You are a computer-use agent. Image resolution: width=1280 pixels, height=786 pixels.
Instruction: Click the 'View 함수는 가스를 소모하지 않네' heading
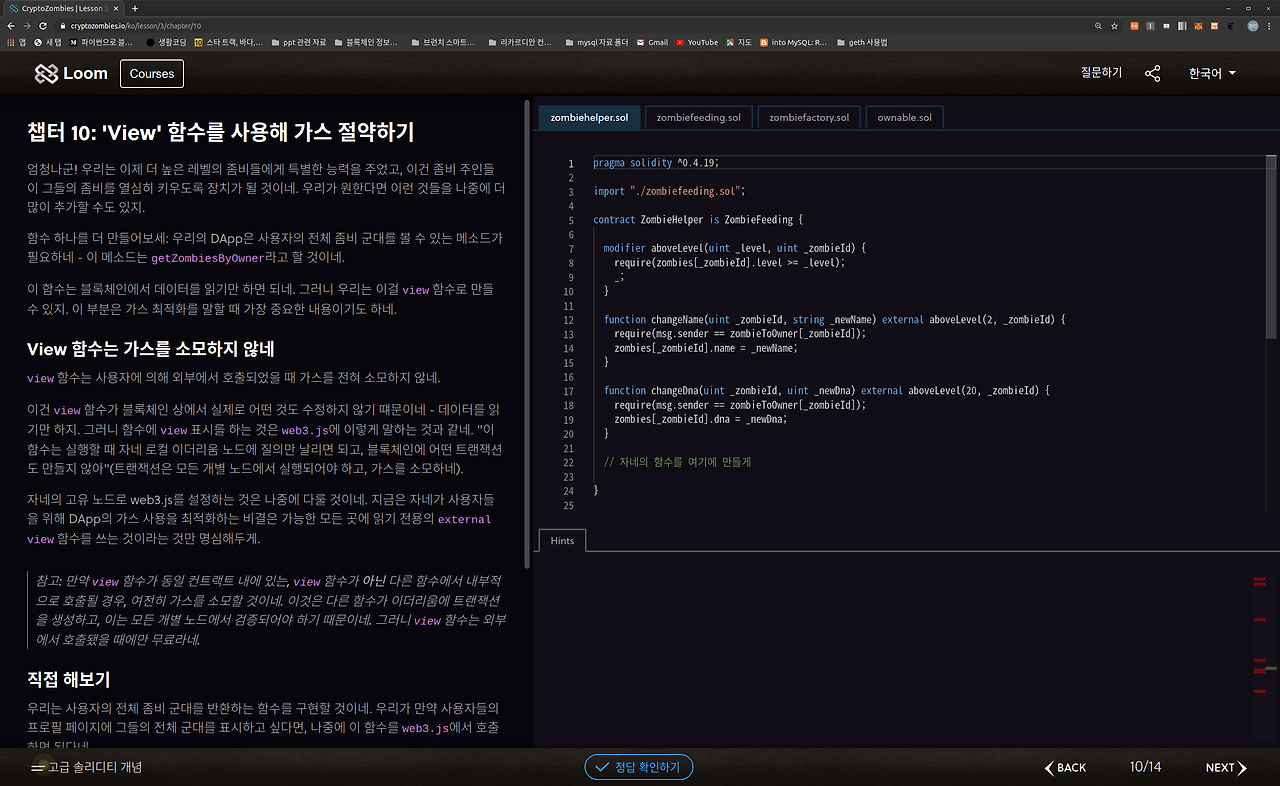tap(151, 349)
